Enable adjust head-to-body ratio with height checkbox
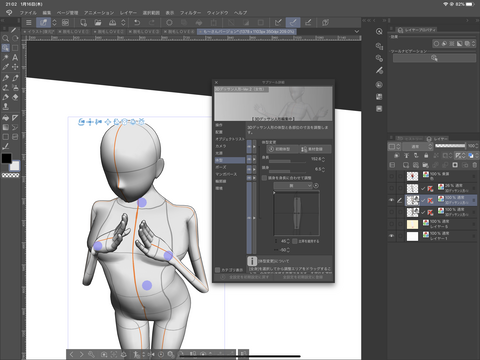Screen dimensions: 480x360 tap(264, 178)
